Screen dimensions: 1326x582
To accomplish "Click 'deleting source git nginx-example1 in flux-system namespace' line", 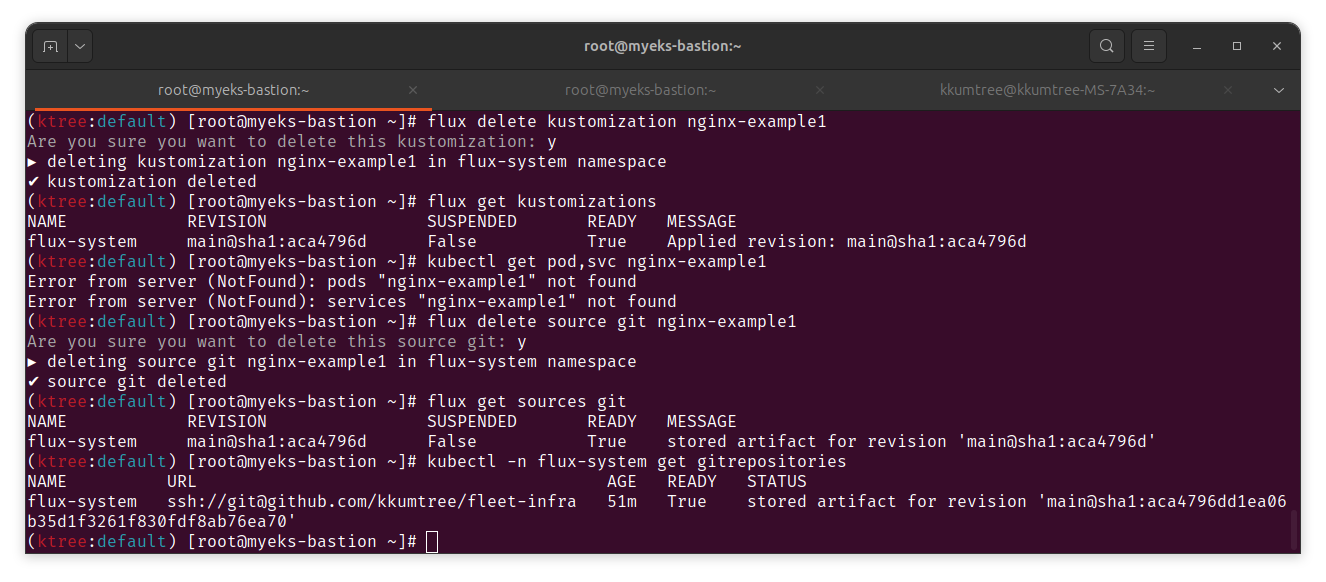I will pyautogui.click(x=331, y=362).
